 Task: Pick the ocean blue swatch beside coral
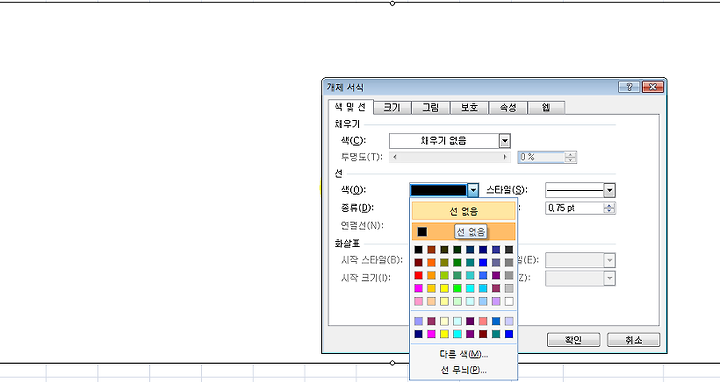click(x=496, y=321)
